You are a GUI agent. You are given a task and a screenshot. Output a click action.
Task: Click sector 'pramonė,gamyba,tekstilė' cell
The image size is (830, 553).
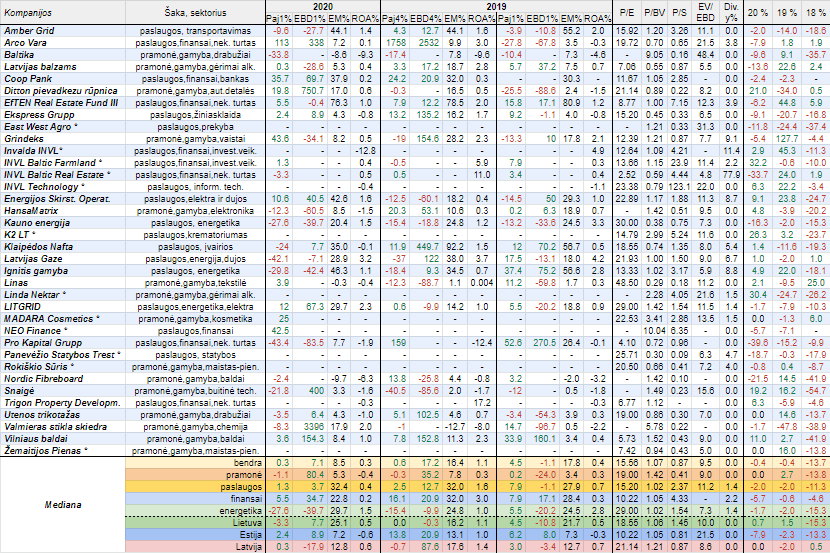tap(195, 283)
